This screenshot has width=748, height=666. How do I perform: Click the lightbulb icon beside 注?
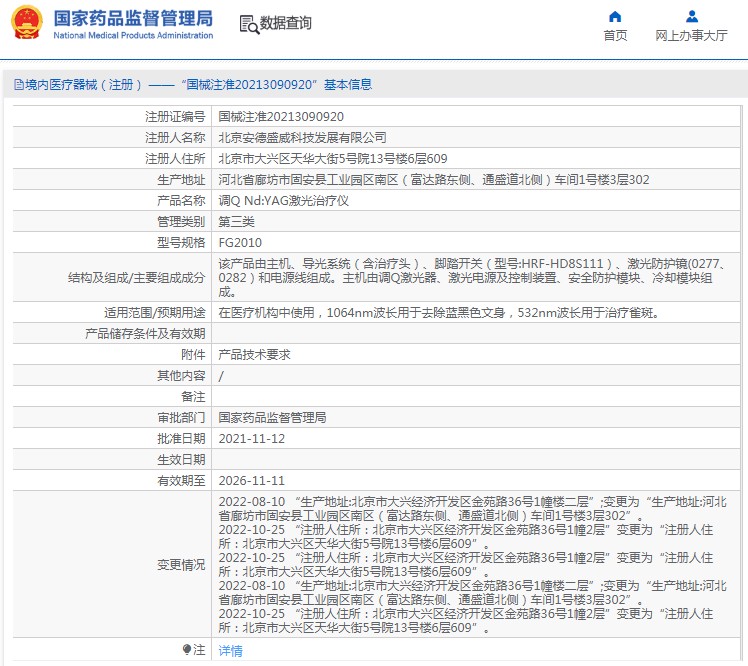pos(187,650)
